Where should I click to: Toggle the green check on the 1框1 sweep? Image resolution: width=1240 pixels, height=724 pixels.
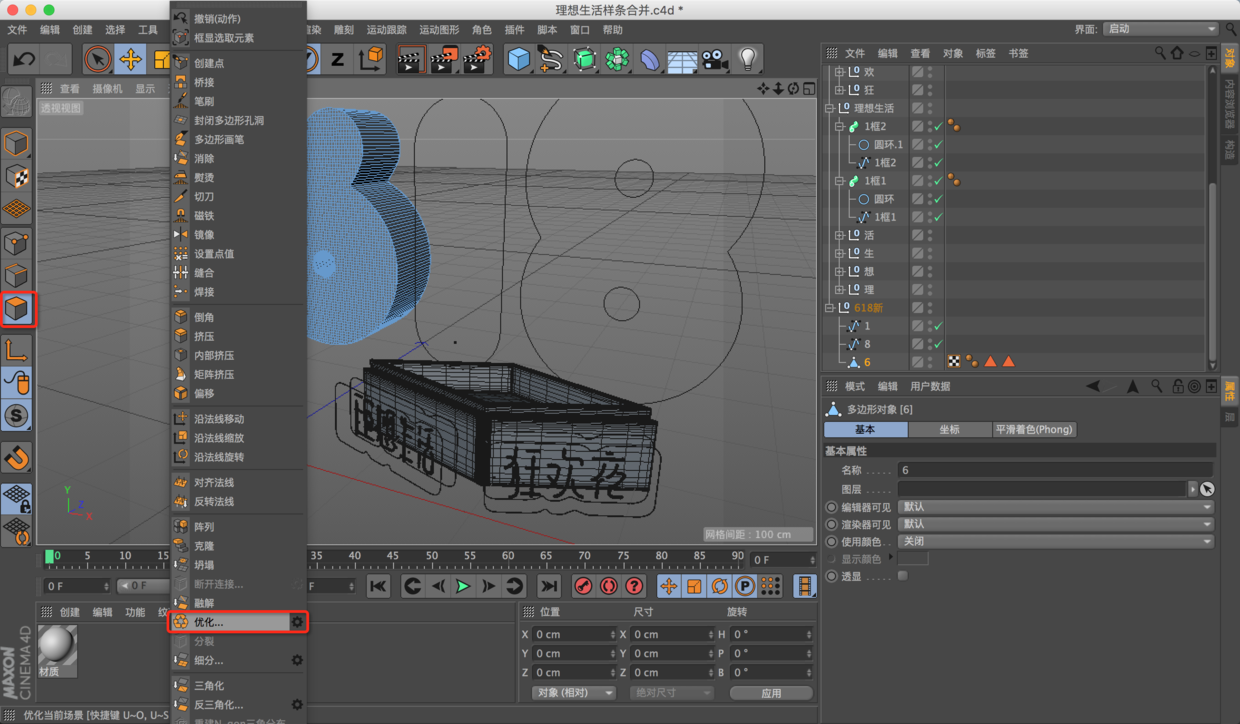938,181
